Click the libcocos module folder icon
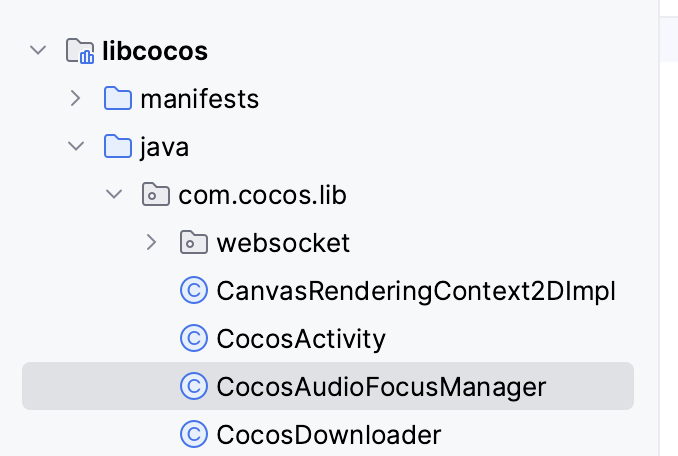 [79, 51]
